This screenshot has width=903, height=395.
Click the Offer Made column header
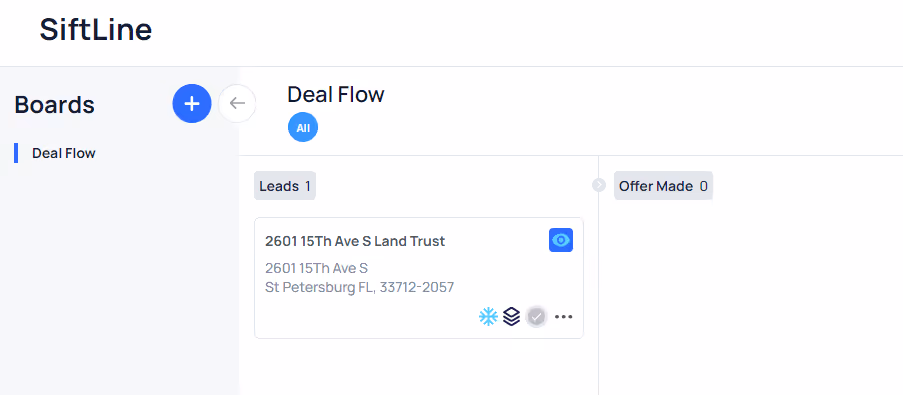pyautogui.click(x=663, y=186)
